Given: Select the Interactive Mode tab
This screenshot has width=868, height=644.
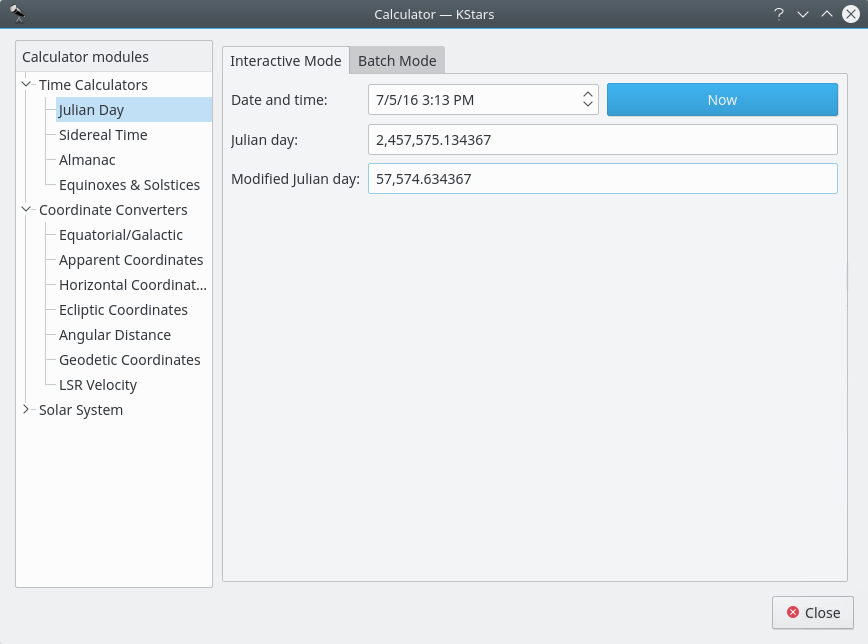Looking at the screenshot, I should point(286,61).
